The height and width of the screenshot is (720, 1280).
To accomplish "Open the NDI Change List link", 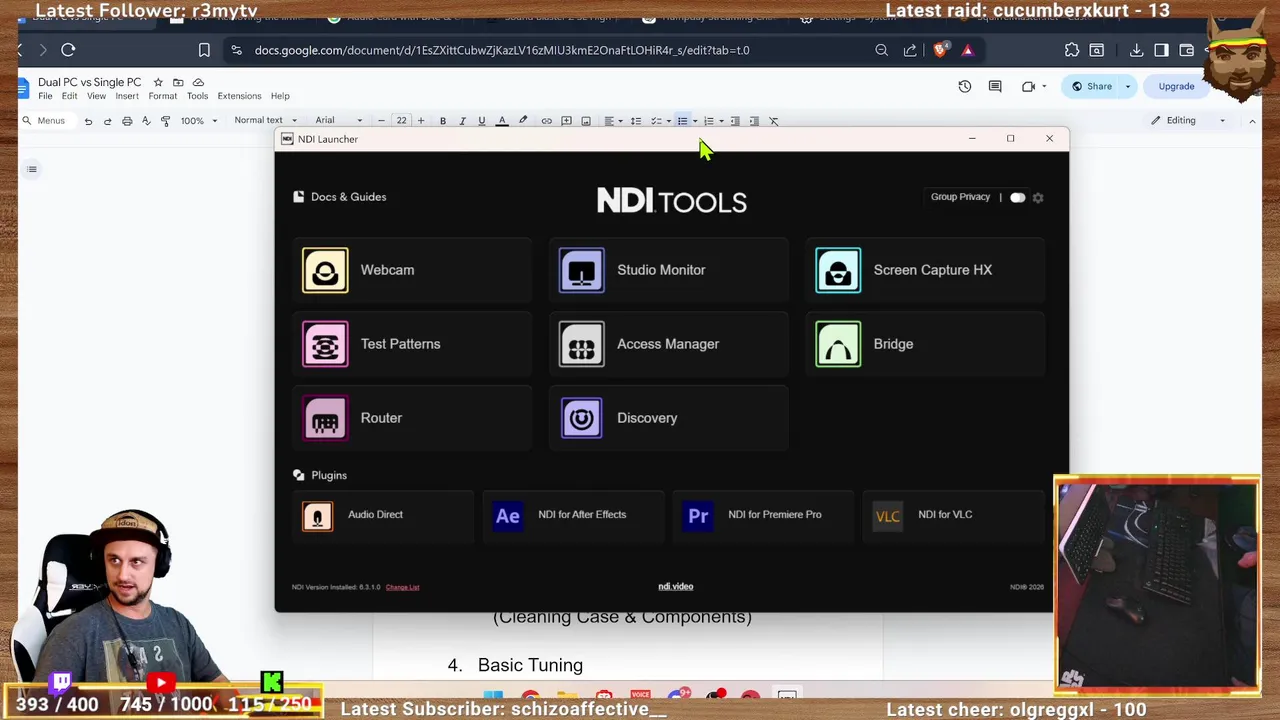I will click(402, 587).
